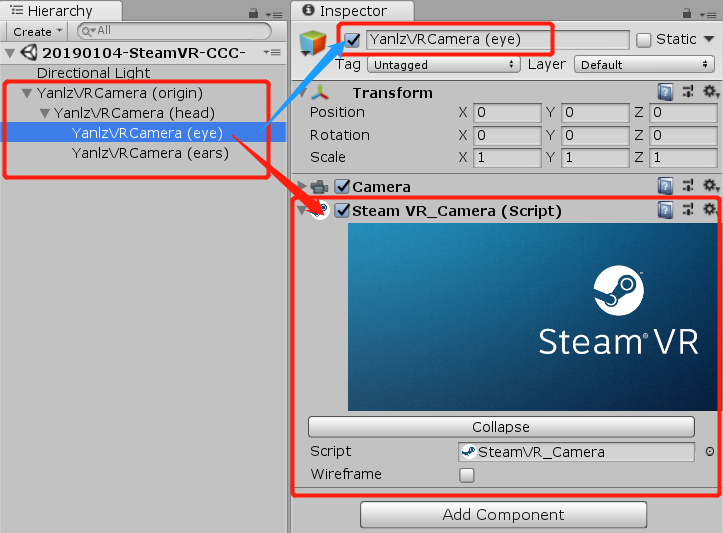Open the Steam VR_Camera gear settings menu
This screenshot has height=533, width=723.
[x=710, y=210]
